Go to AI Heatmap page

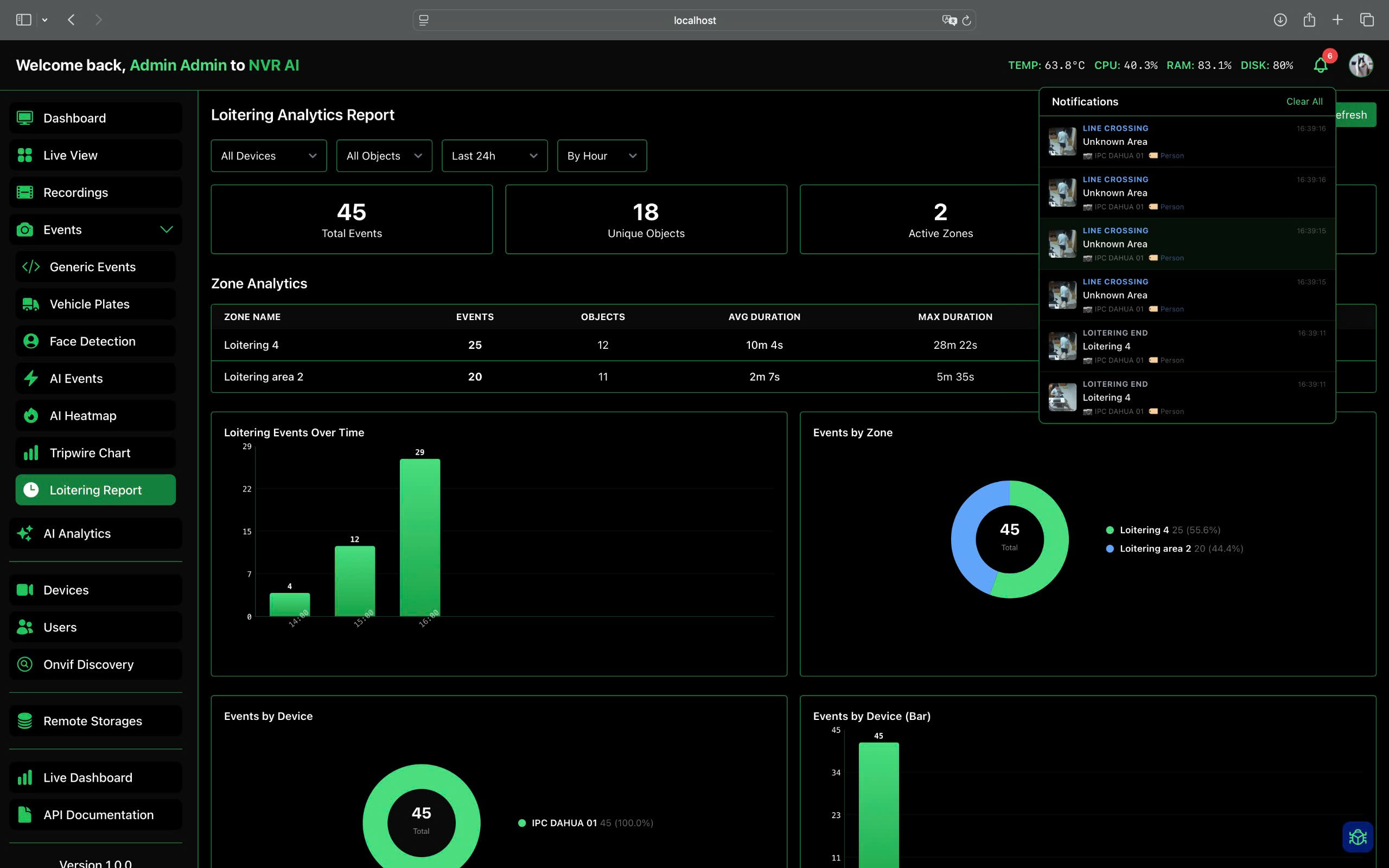click(x=83, y=416)
